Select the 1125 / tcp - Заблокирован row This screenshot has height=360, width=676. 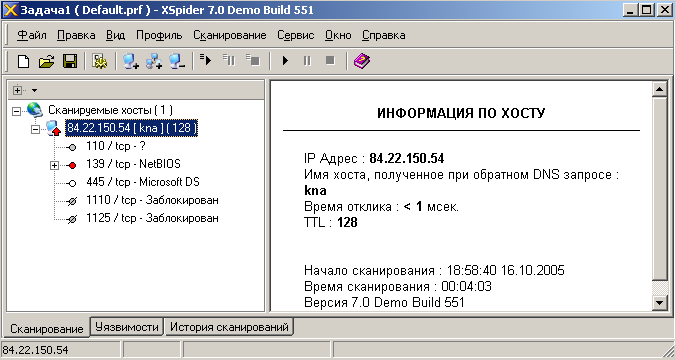[152, 218]
